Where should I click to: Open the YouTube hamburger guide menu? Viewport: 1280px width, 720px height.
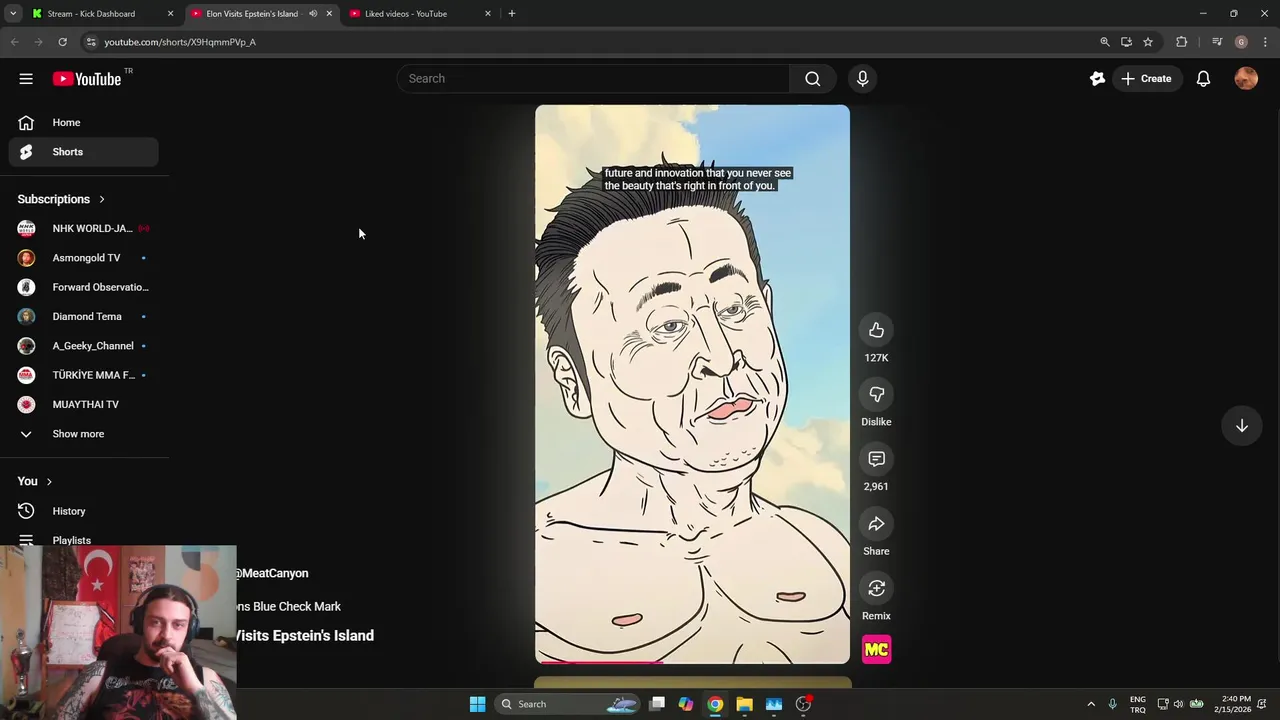(26, 79)
